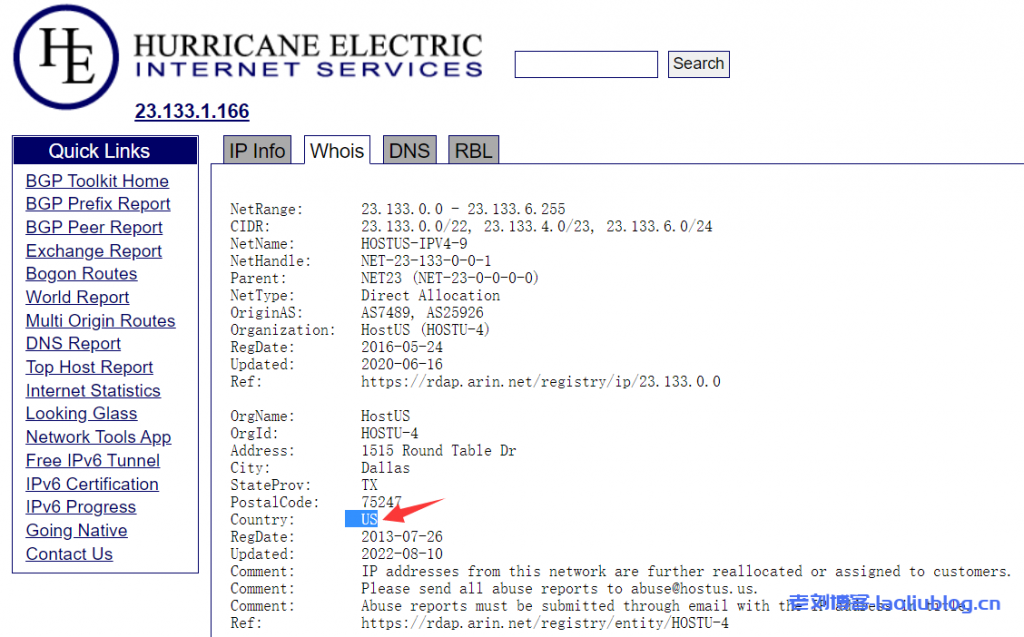Switch to the RBL tab
1024x637 pixels.
pos(473,151)
